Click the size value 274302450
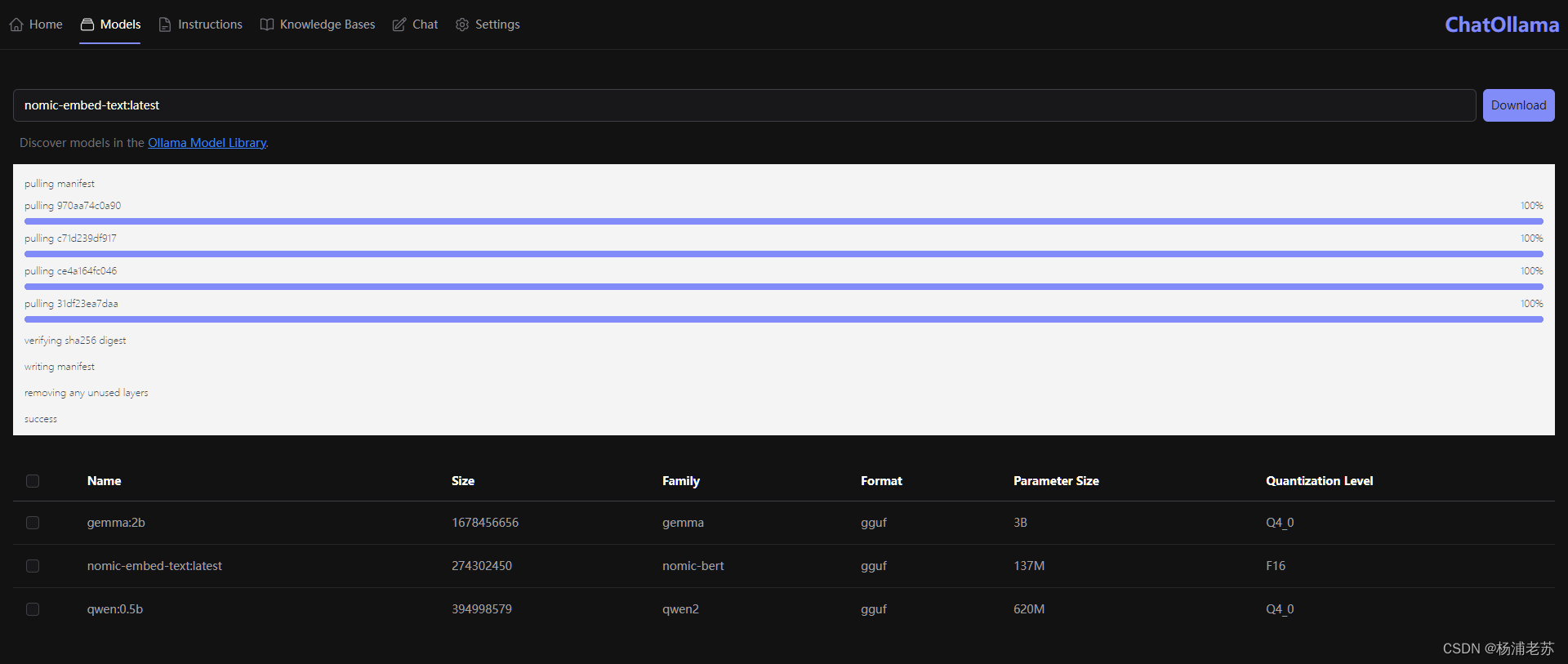 click(482, 566)
